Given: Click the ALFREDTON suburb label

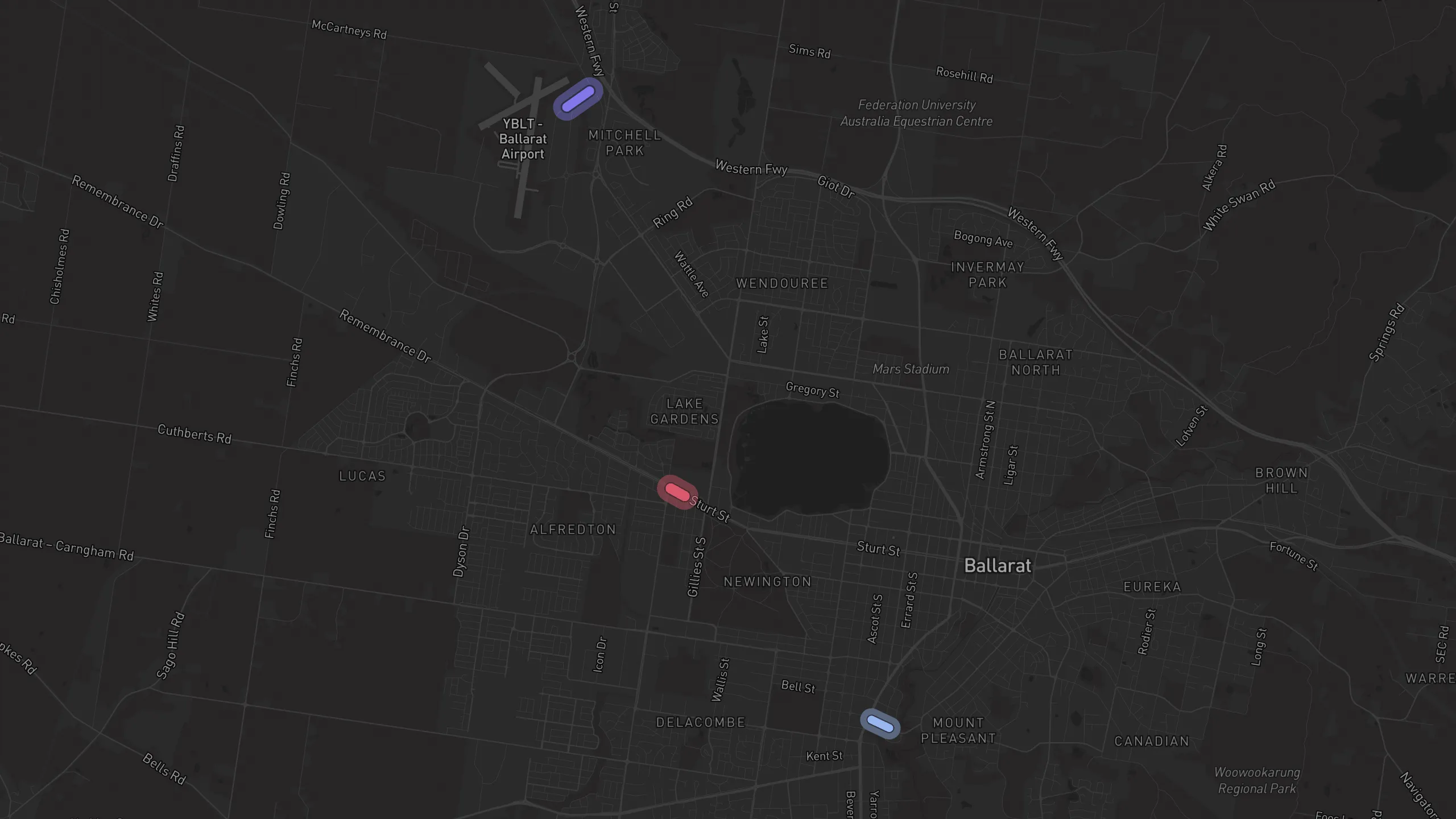Looking at the screenshot, I should click(x=573, y=530).
